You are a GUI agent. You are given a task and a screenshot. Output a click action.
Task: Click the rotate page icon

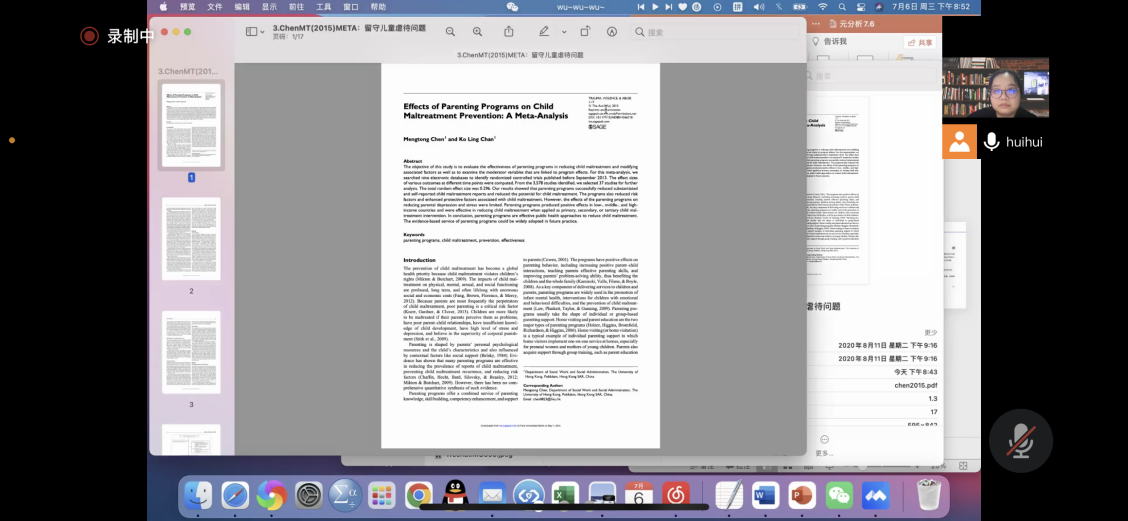click(x=584, y=32)
